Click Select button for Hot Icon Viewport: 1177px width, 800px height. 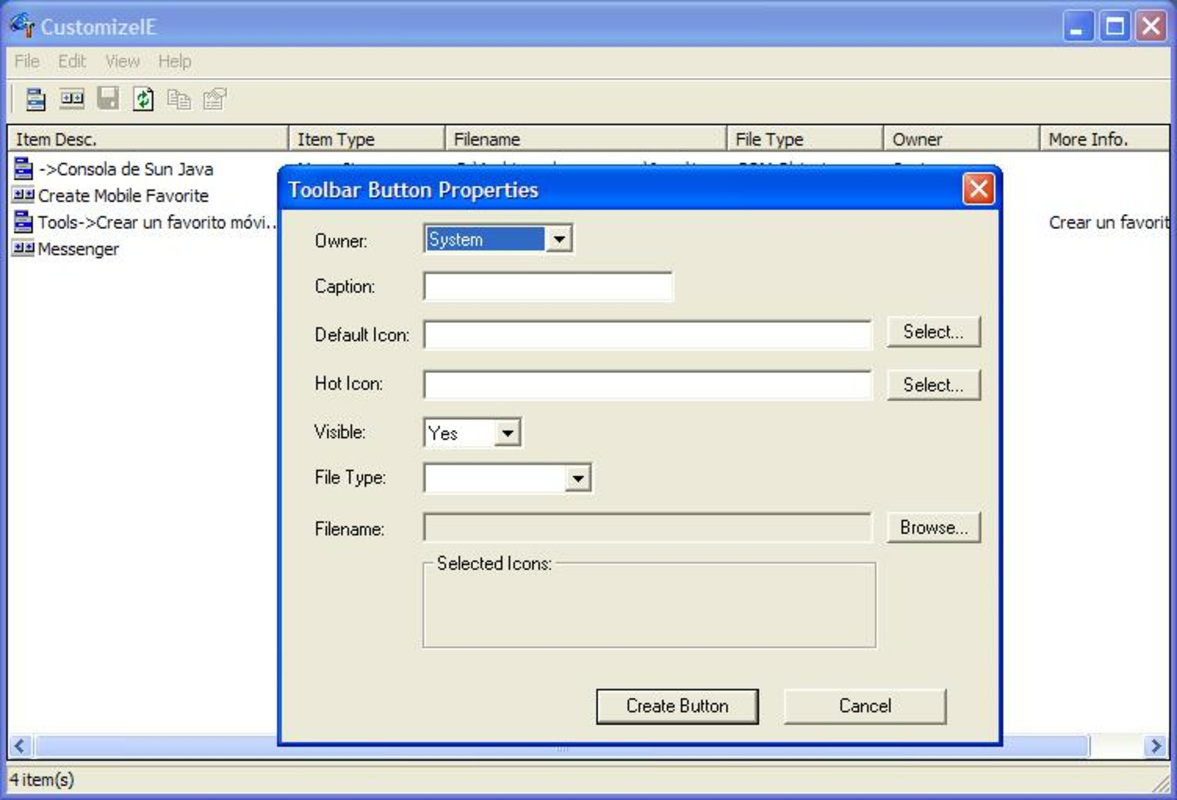(933, 385)
